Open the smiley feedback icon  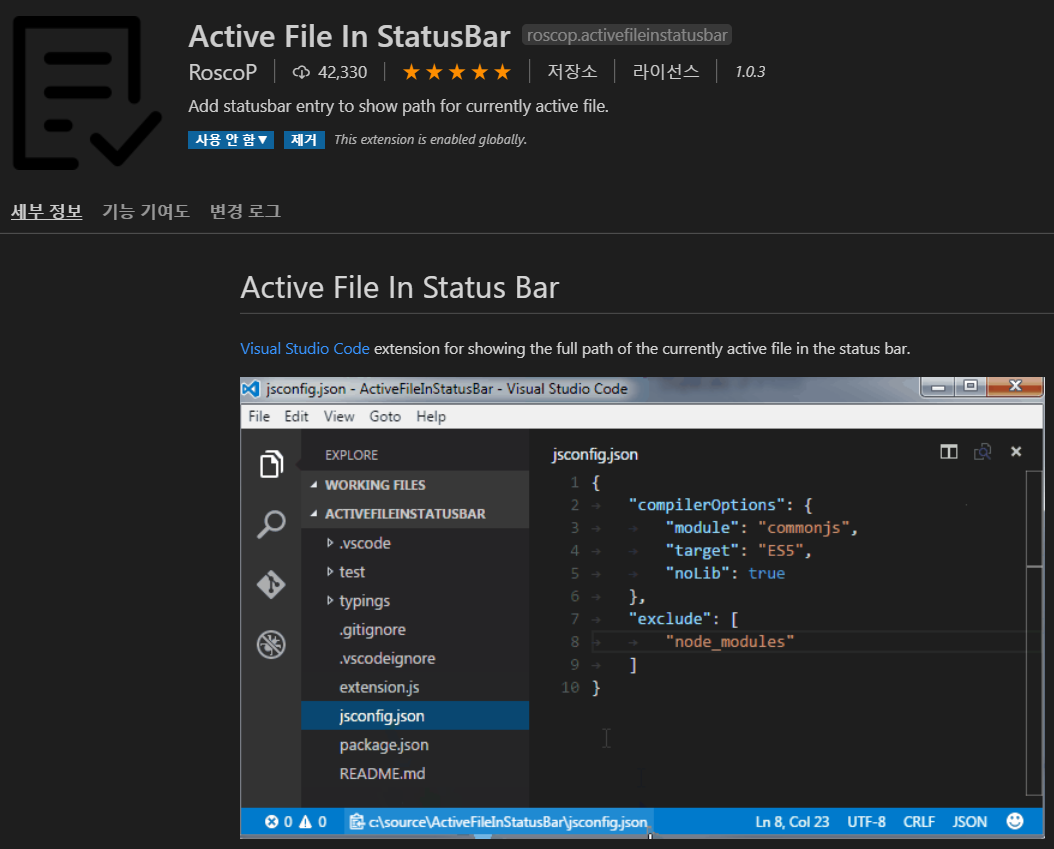click(x=1017, y=821)
